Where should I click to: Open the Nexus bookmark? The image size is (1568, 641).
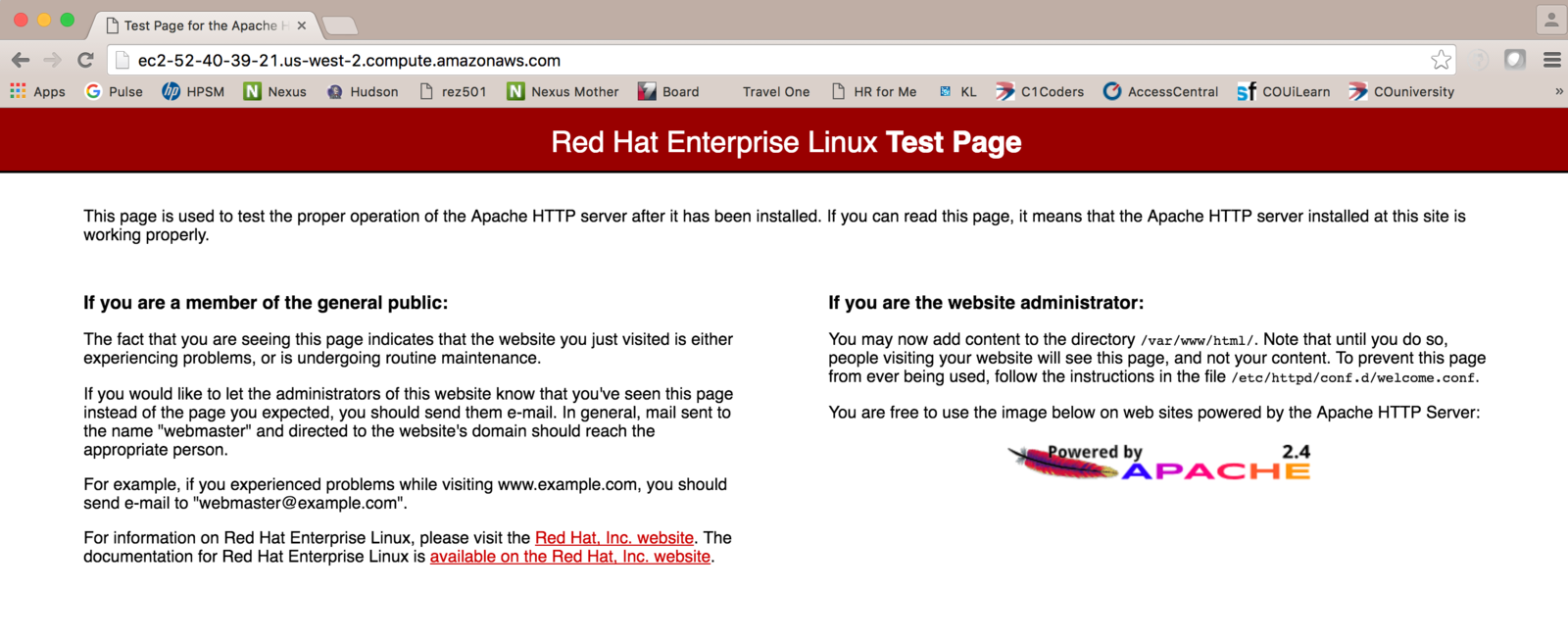(x=275, y=91)
